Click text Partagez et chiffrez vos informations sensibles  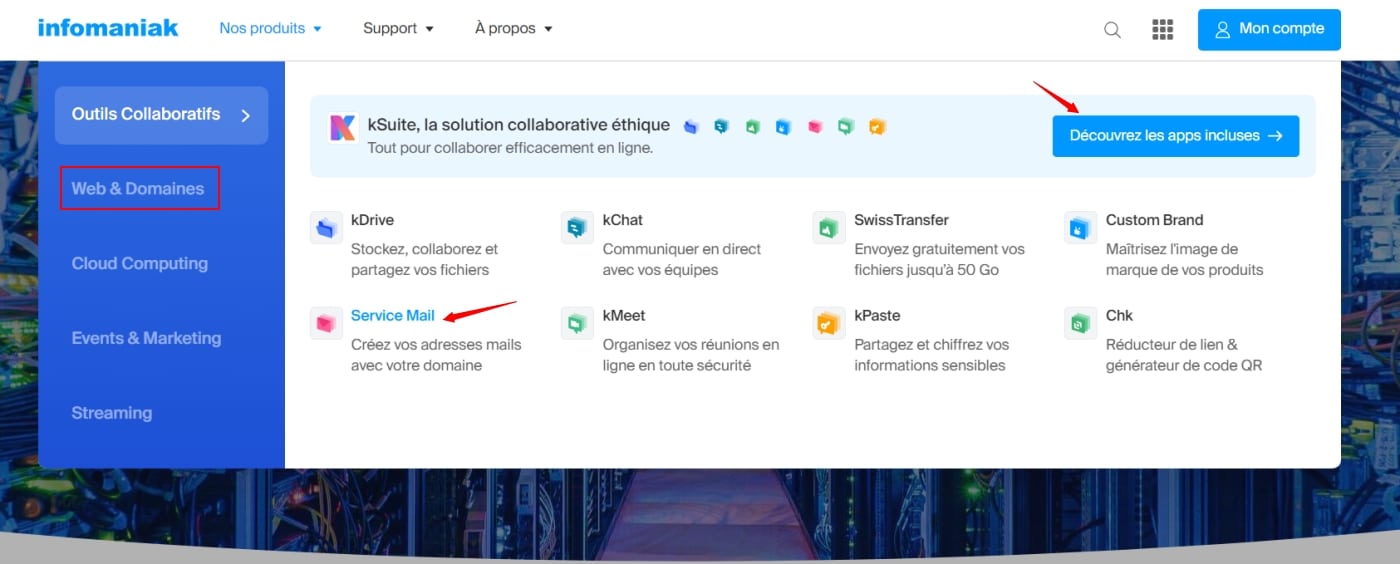pyautogui.click(x=932, y=354)
